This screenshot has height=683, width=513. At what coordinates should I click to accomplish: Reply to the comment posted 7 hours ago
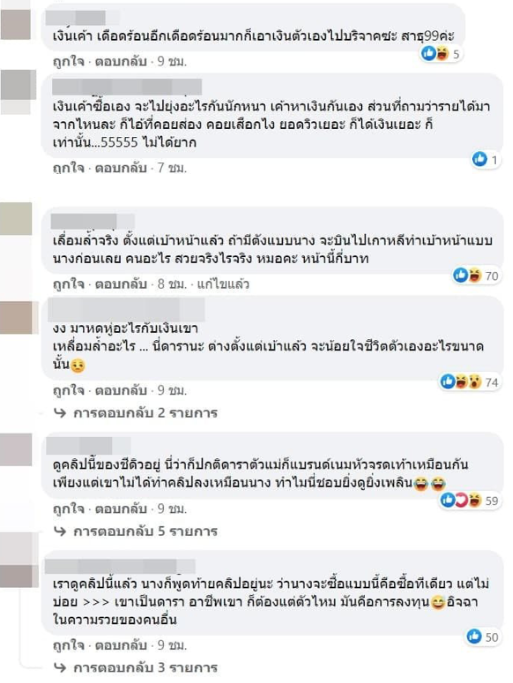coord(121,168)
